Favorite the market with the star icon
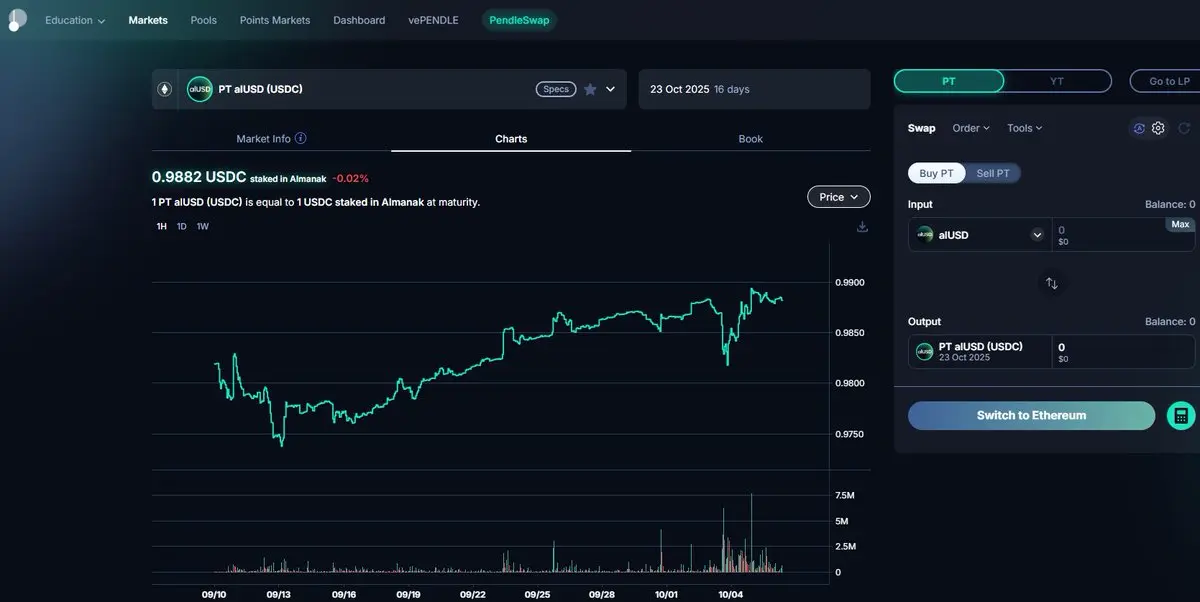1200x602 pixels. [x=590, y=89]
